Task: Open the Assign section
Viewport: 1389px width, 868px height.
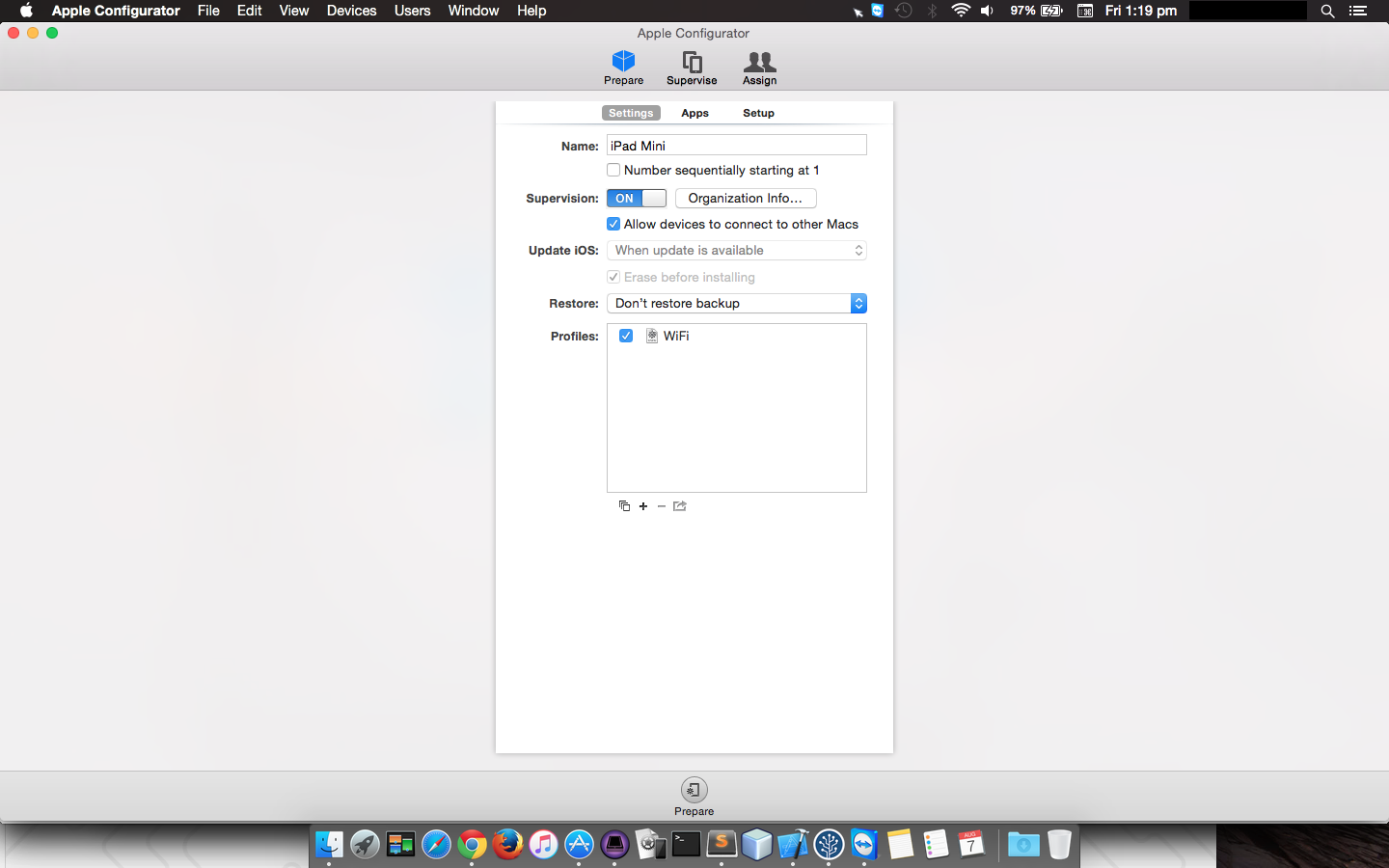Action: 759,67
